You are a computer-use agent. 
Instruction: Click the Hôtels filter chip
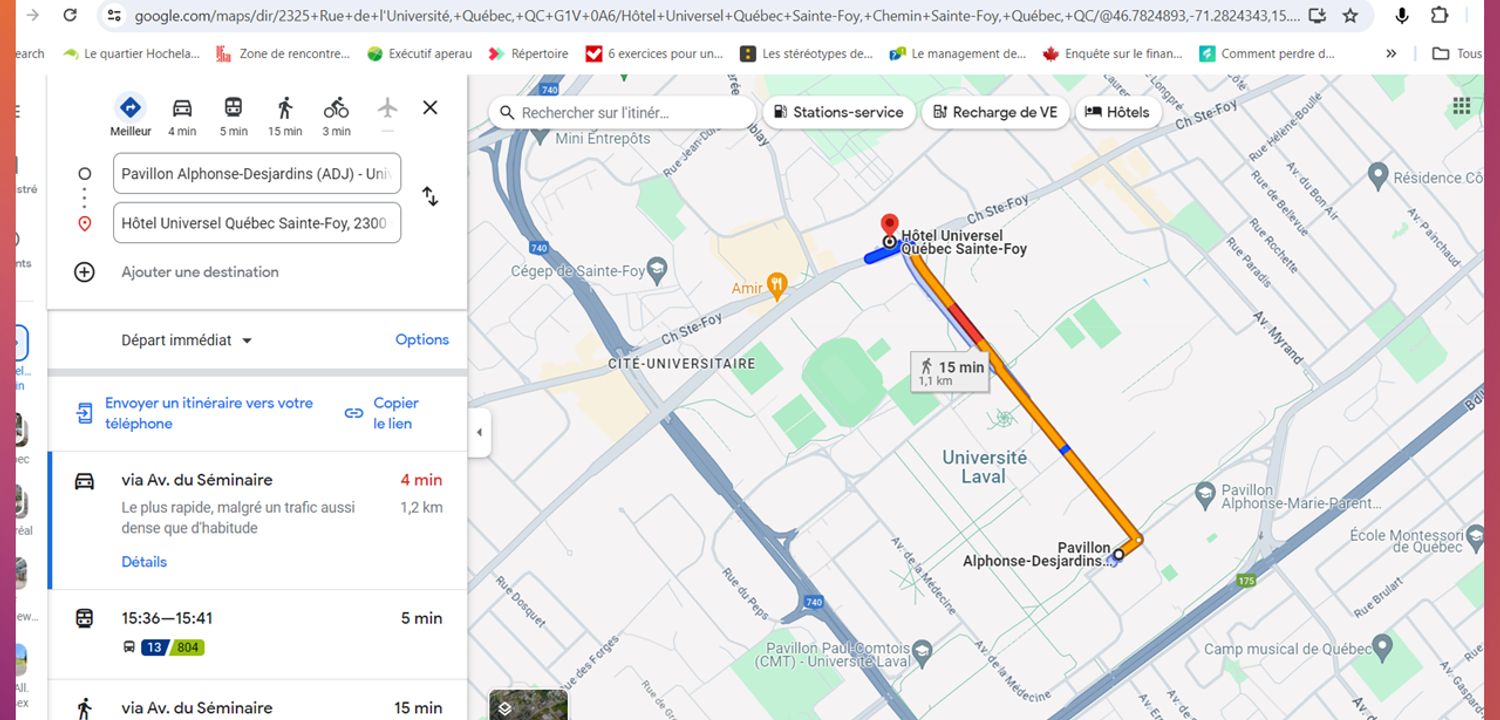click(x=1117, y=112)
